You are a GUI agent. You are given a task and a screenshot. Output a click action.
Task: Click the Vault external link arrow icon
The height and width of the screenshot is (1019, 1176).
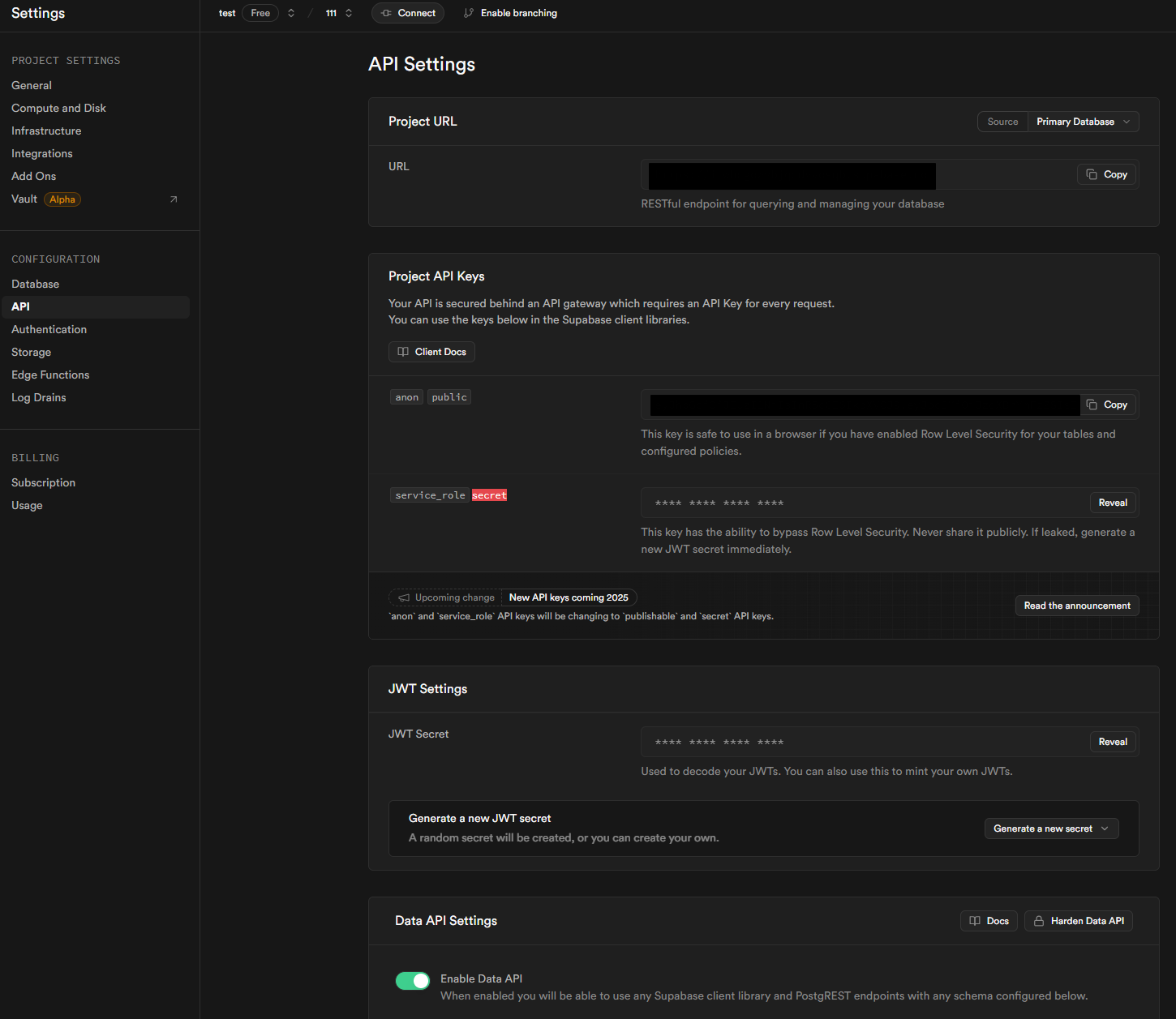tap(174, 199)
